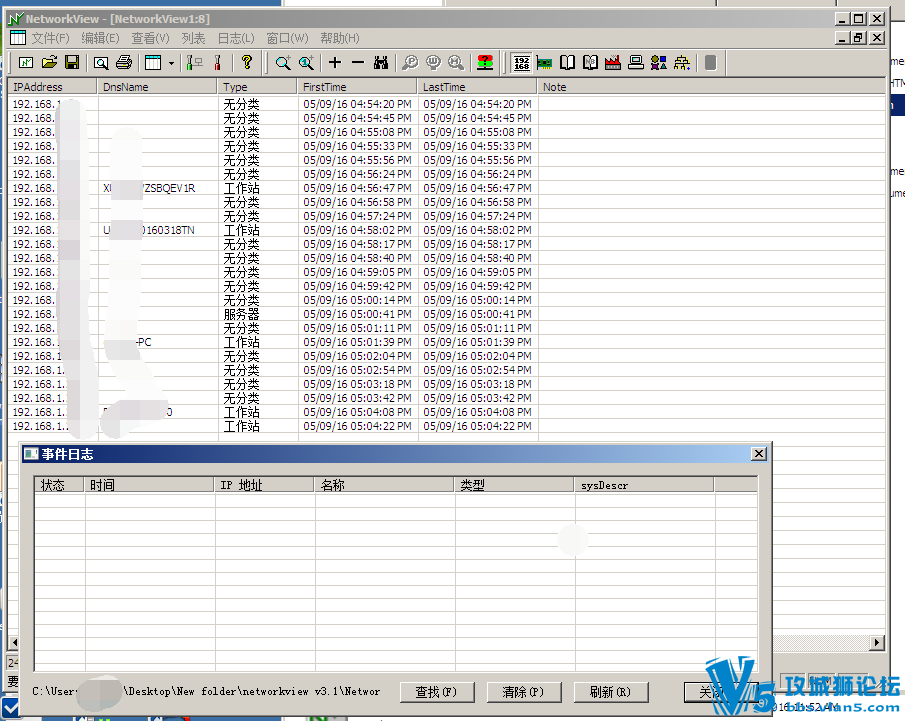This screenshot has width=905, height=721.
Task: Click the 时间 column header in event log
Action: [150, 485]
